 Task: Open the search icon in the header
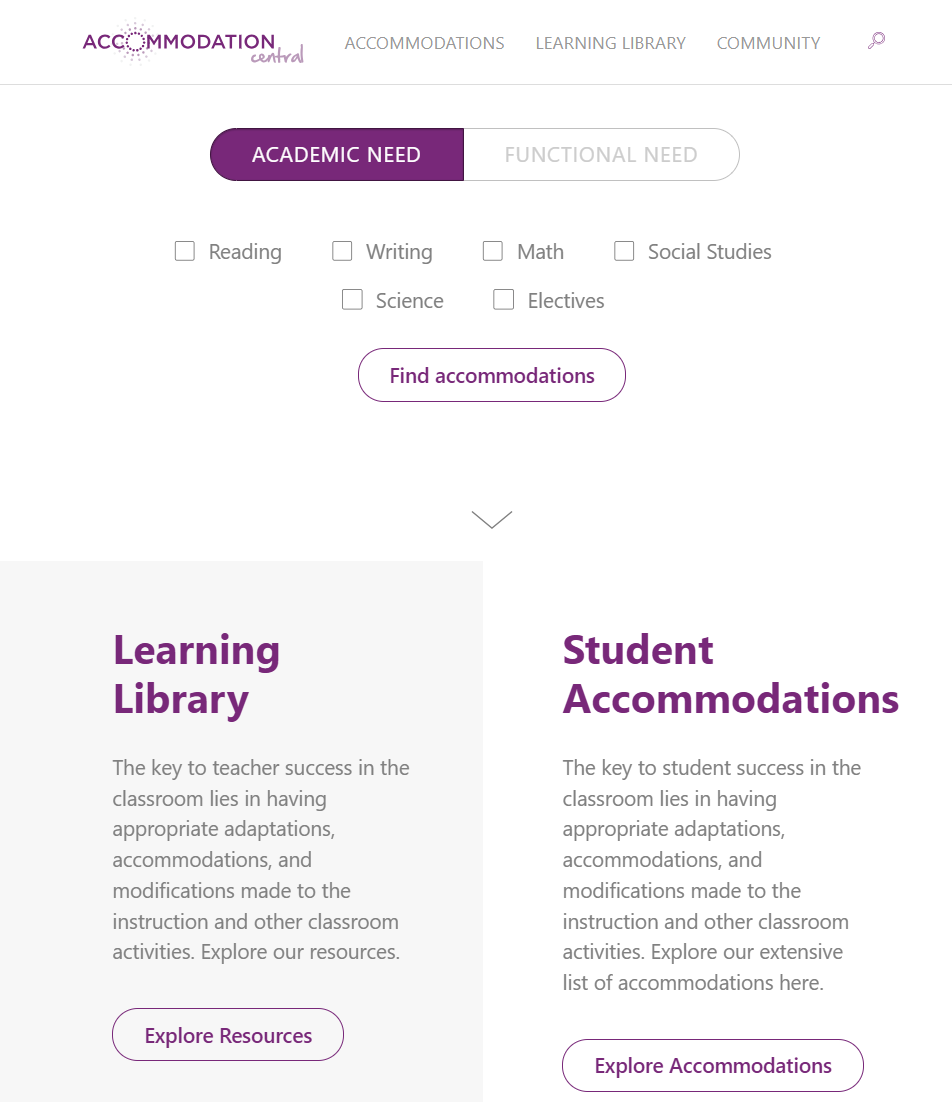tap(875, 40)
